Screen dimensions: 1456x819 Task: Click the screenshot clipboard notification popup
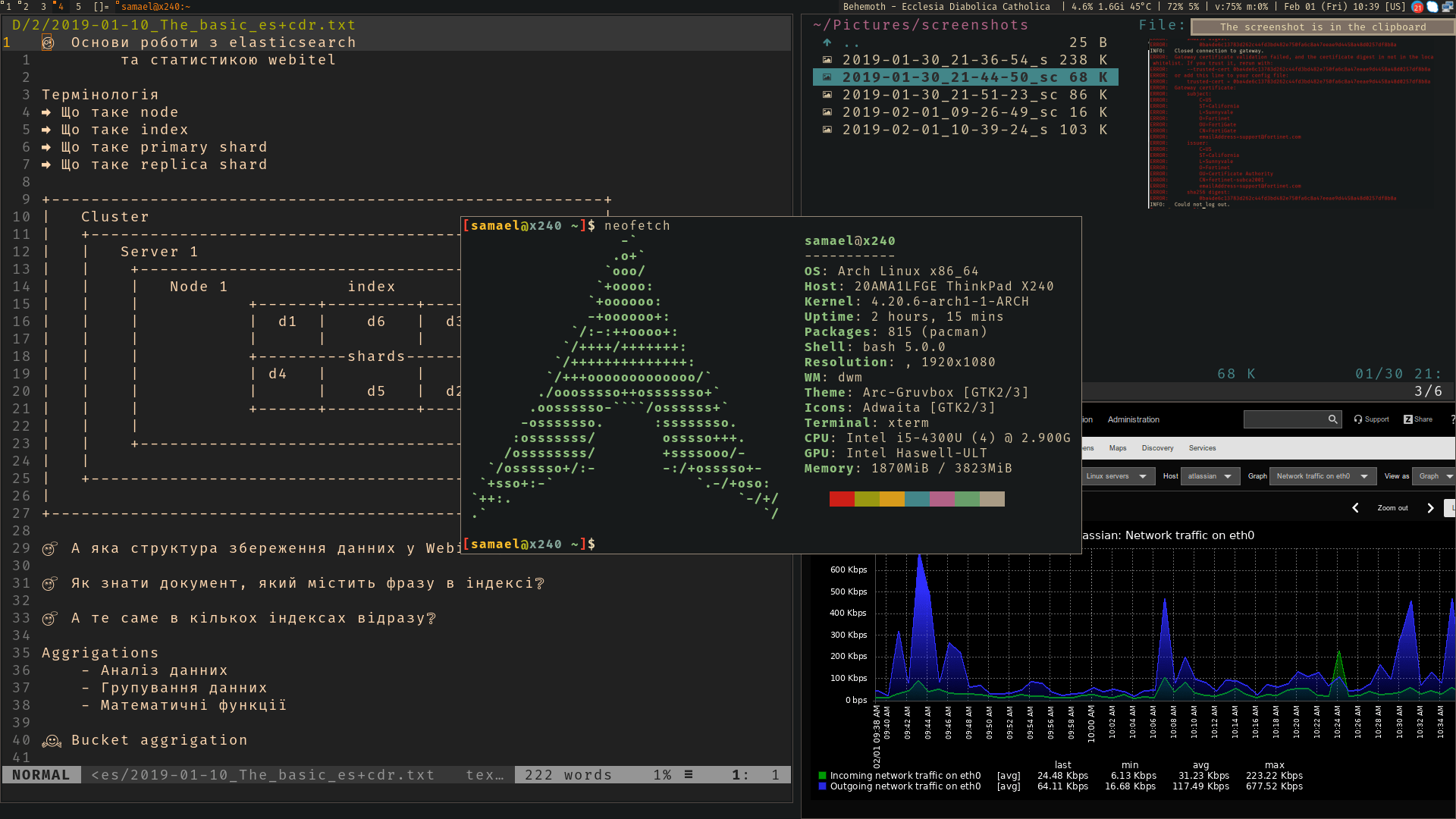1323,27
